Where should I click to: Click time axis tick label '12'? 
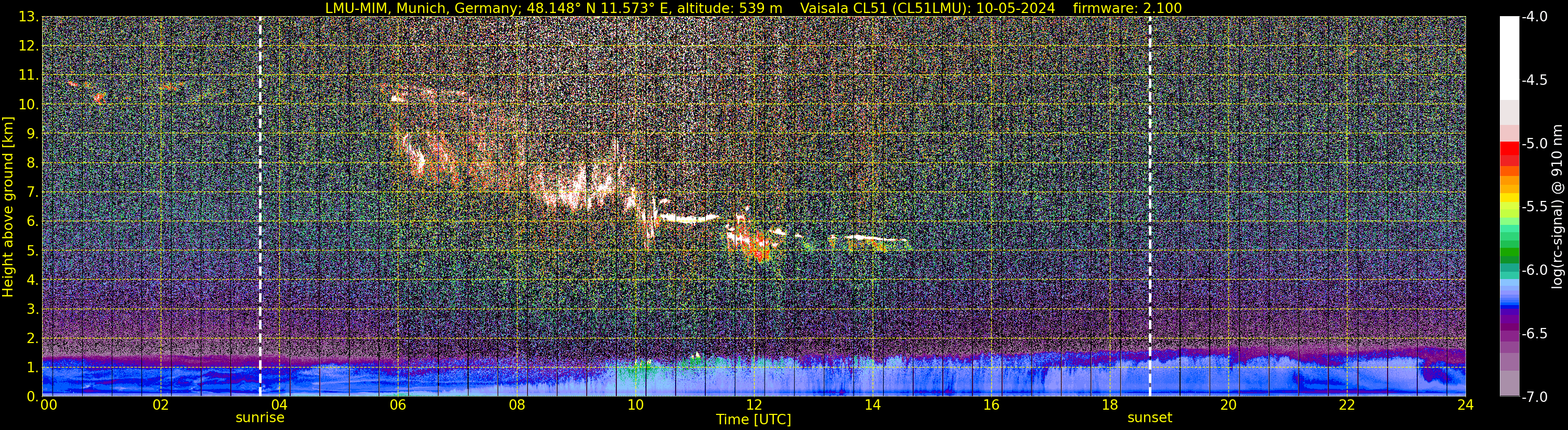754,405
